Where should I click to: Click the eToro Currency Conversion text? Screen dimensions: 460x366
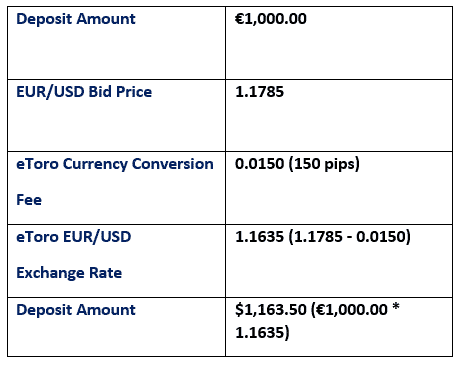click(115, 164)
